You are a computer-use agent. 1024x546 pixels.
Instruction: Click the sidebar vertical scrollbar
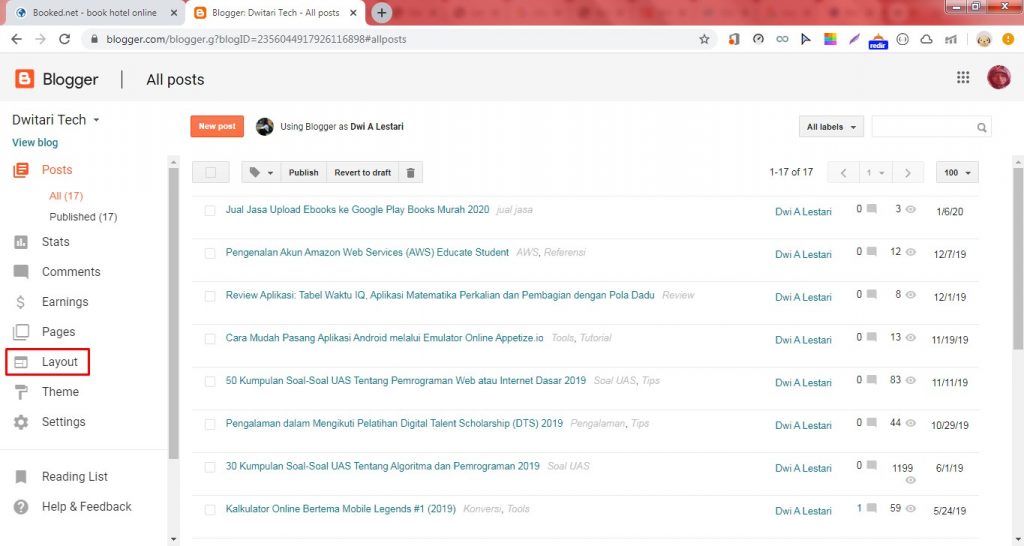coord(173,313)
